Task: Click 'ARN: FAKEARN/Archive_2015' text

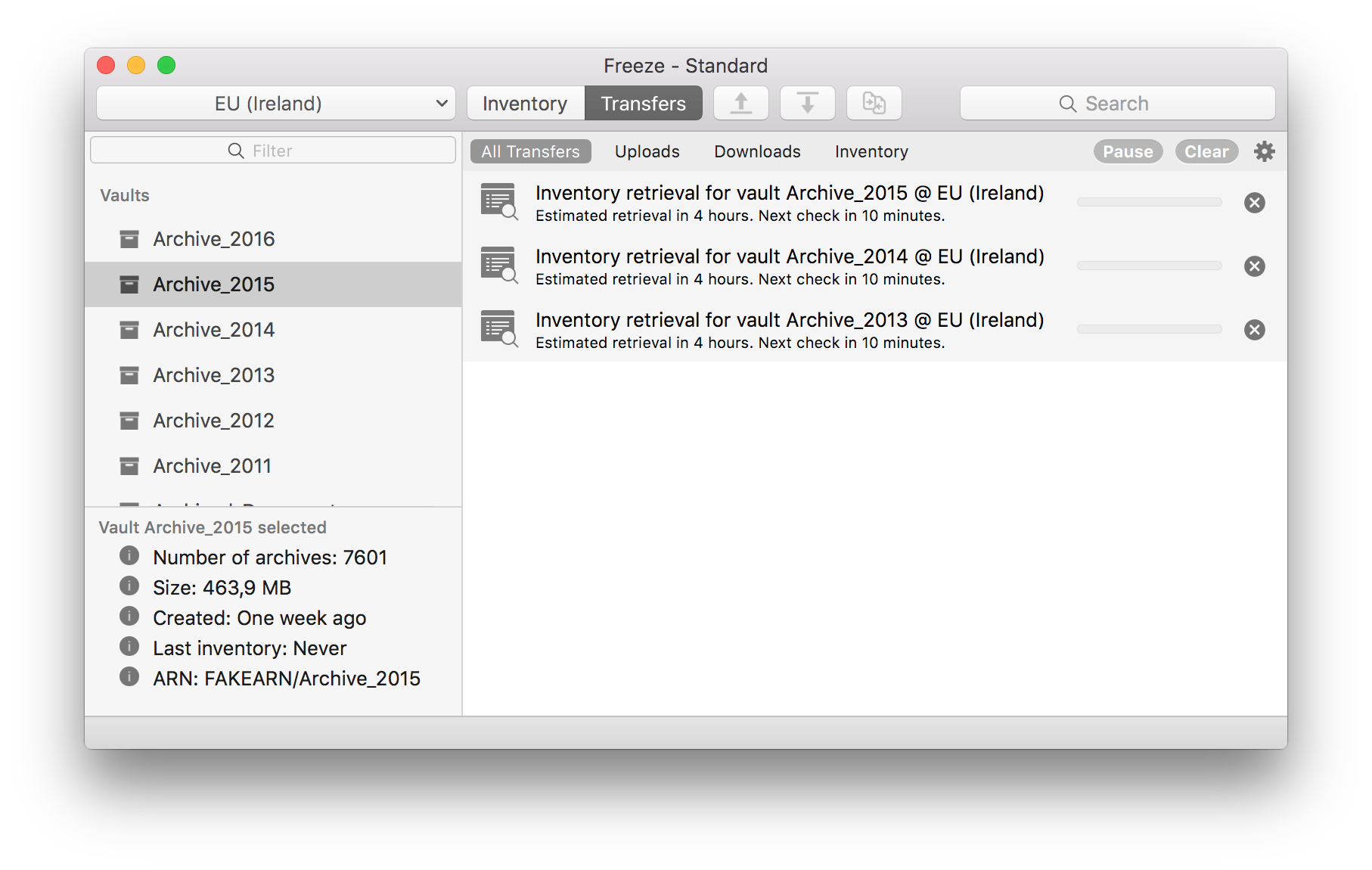Action: pos(287,679)
